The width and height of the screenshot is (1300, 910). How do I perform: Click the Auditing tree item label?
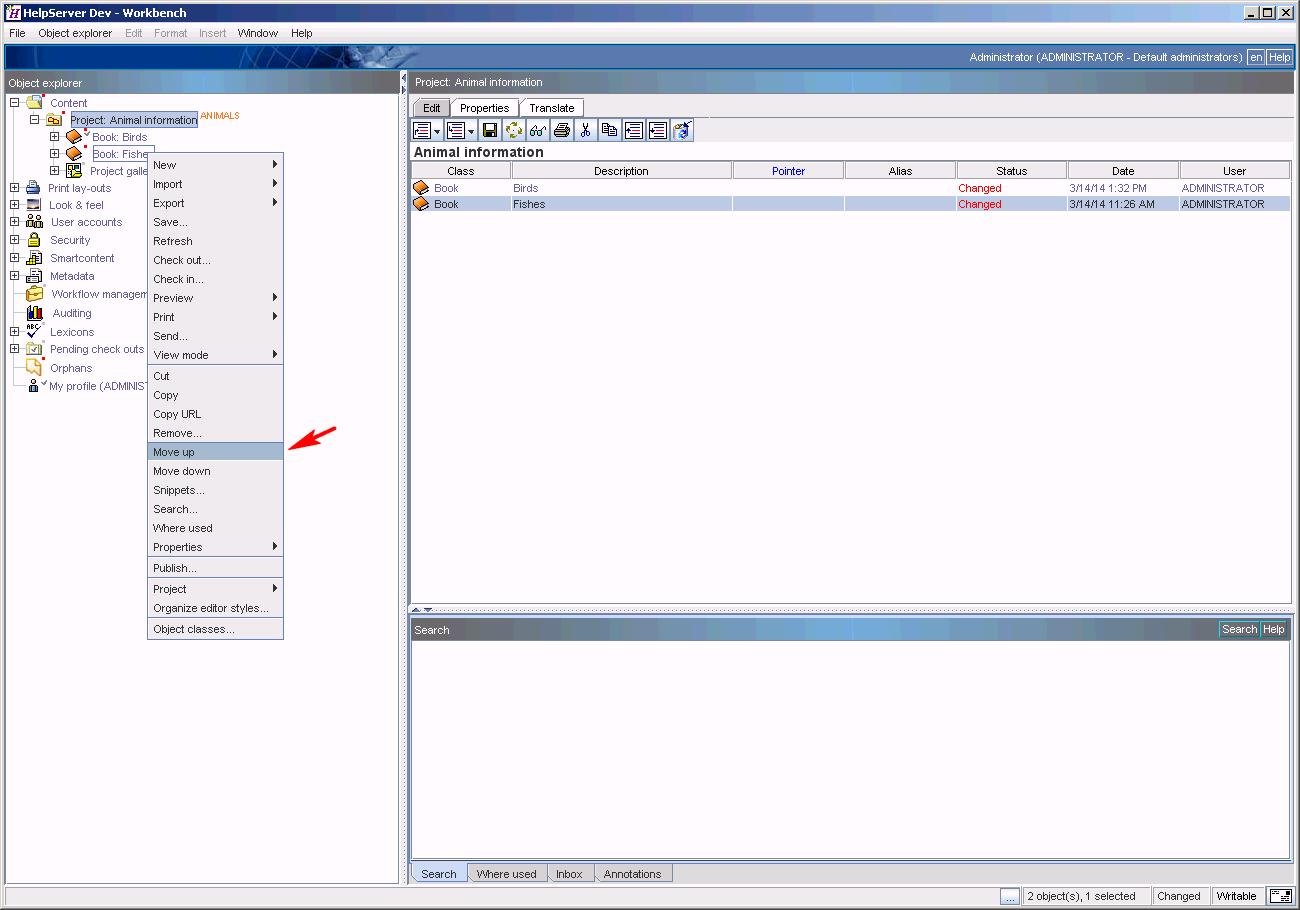[72, 313]
